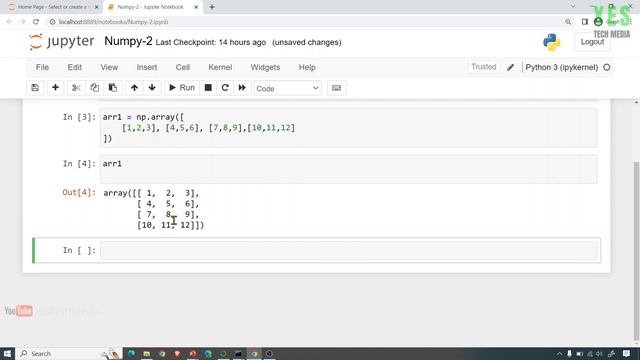
Task: Open the File menu
Action: 42,67
